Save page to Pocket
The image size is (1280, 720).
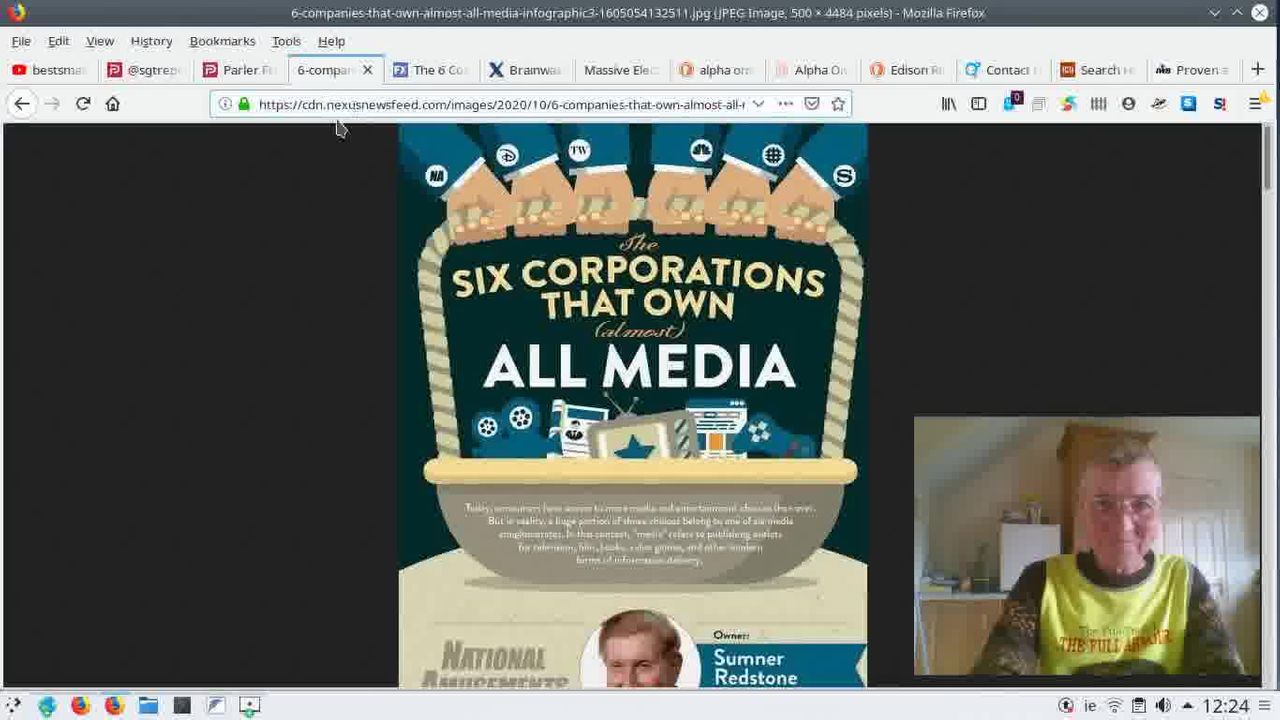[812, 104]
